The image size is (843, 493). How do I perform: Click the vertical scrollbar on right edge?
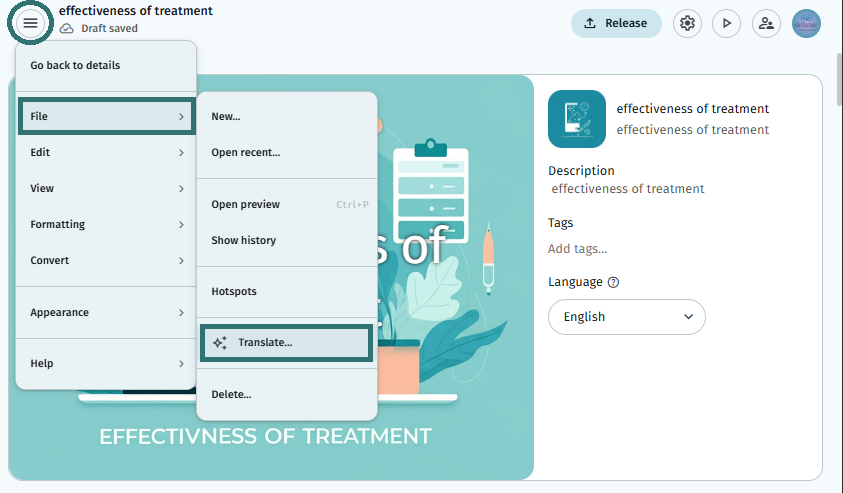[x=839, y=80]
